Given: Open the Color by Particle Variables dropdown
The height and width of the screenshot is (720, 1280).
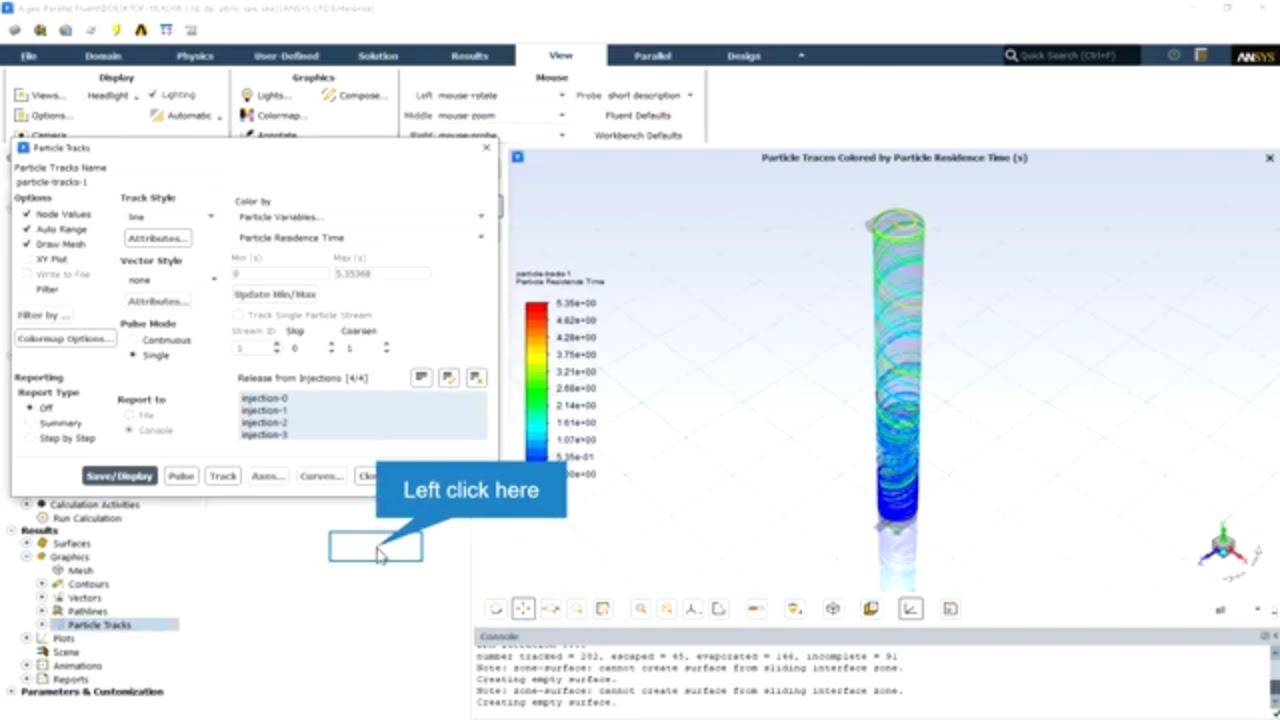Looking at the screenshot, I should (x=361, y=217).
